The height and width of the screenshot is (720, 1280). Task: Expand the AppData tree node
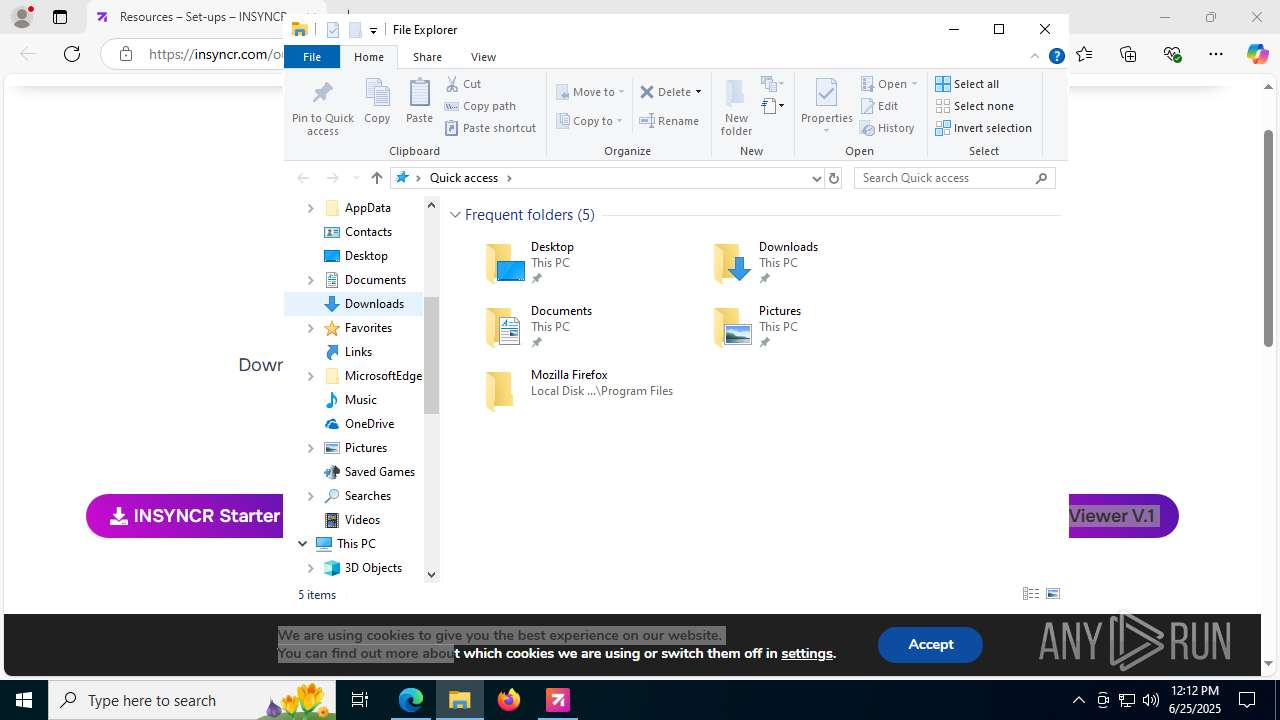tap(310, 208)
